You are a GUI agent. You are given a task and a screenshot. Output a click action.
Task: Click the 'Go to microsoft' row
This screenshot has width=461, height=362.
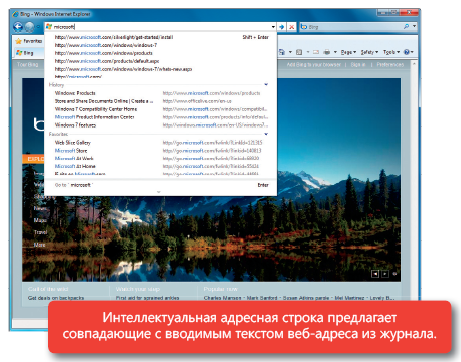[162, 185]
